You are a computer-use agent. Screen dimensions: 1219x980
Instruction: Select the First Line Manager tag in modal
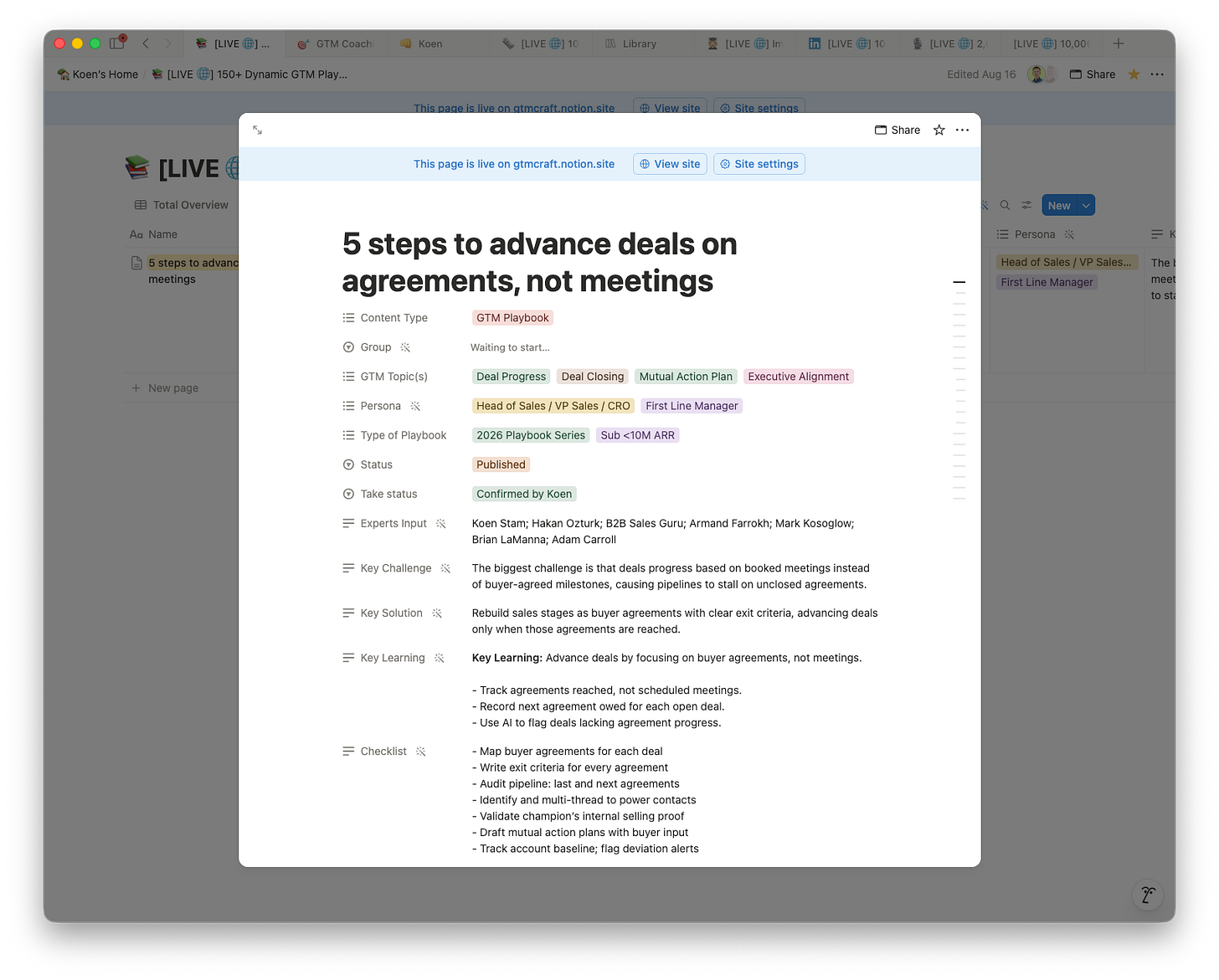692,406
